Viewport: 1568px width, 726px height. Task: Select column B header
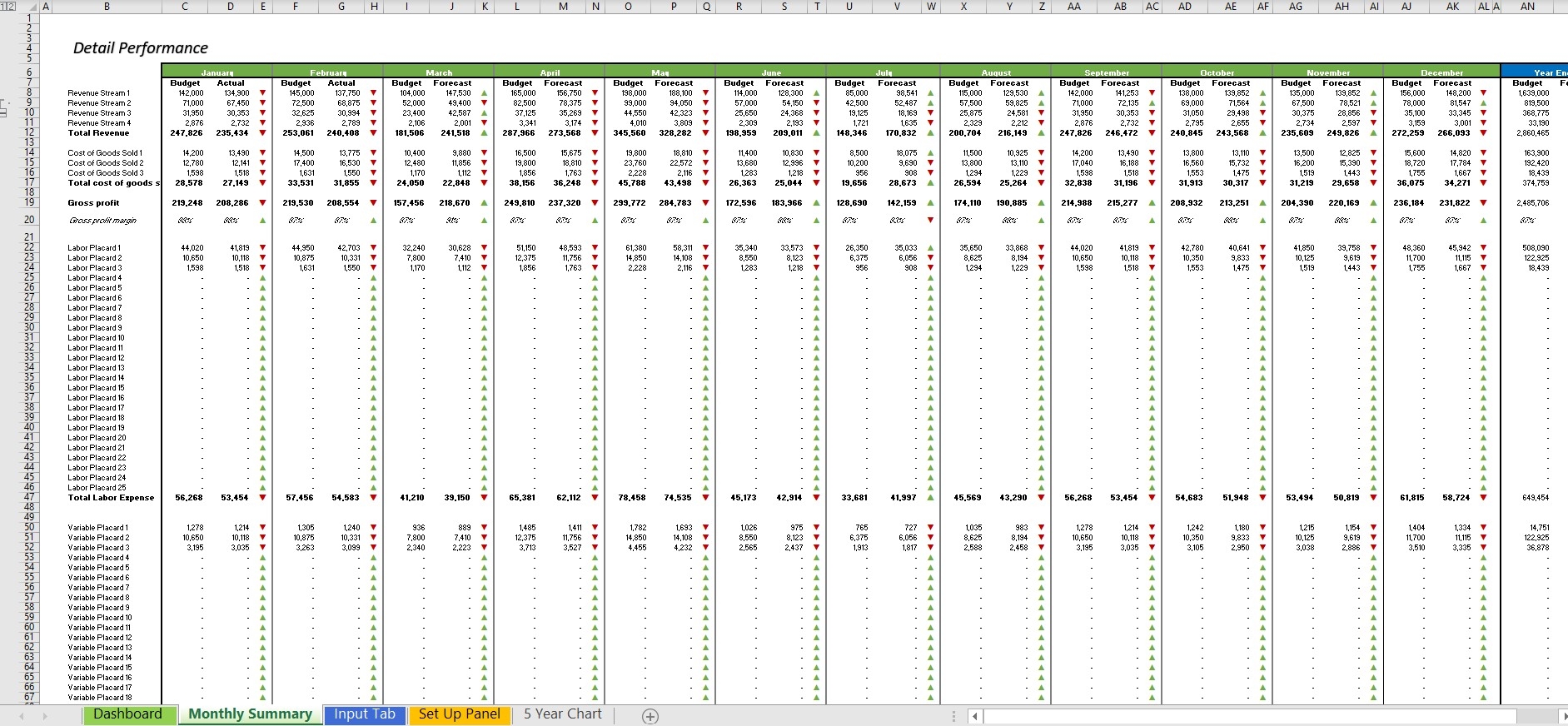(107, 7)
